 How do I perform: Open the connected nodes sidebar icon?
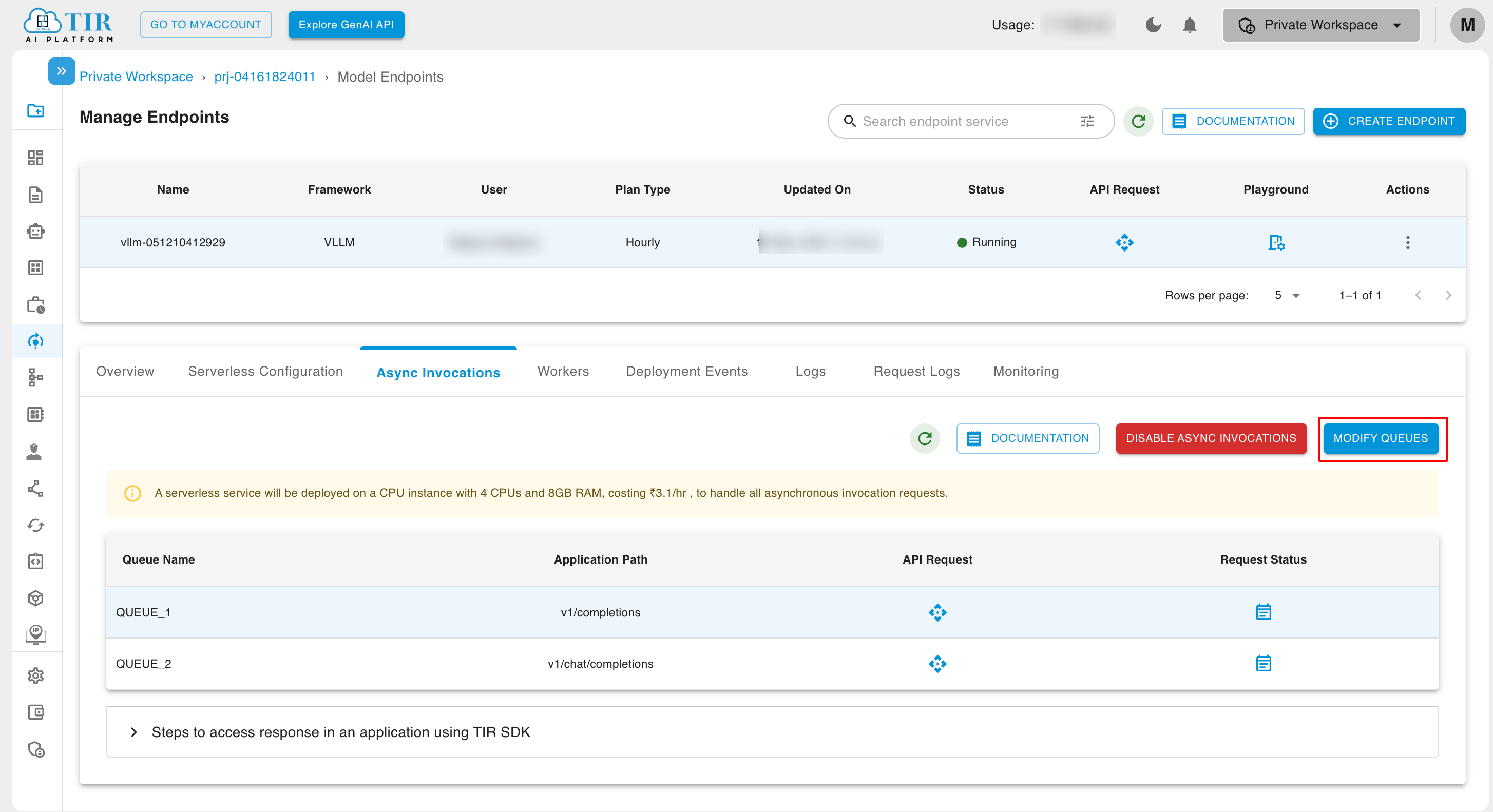coord(36,489)
